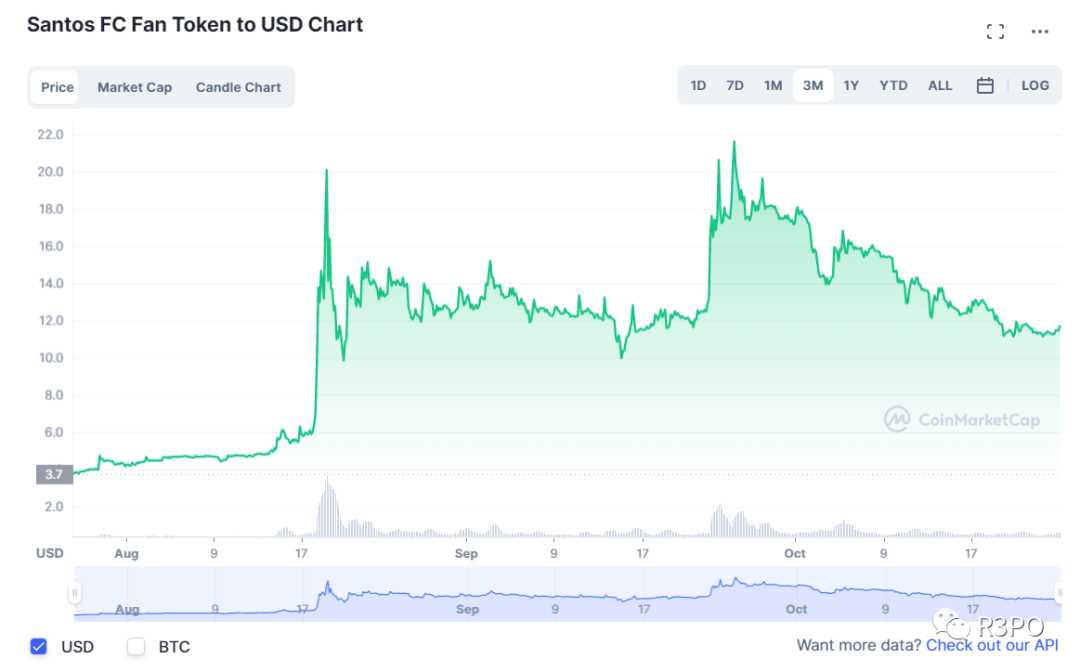Select the Price tab
Viewport: 1080px width, 671px height.
click(x=57, y=87)
